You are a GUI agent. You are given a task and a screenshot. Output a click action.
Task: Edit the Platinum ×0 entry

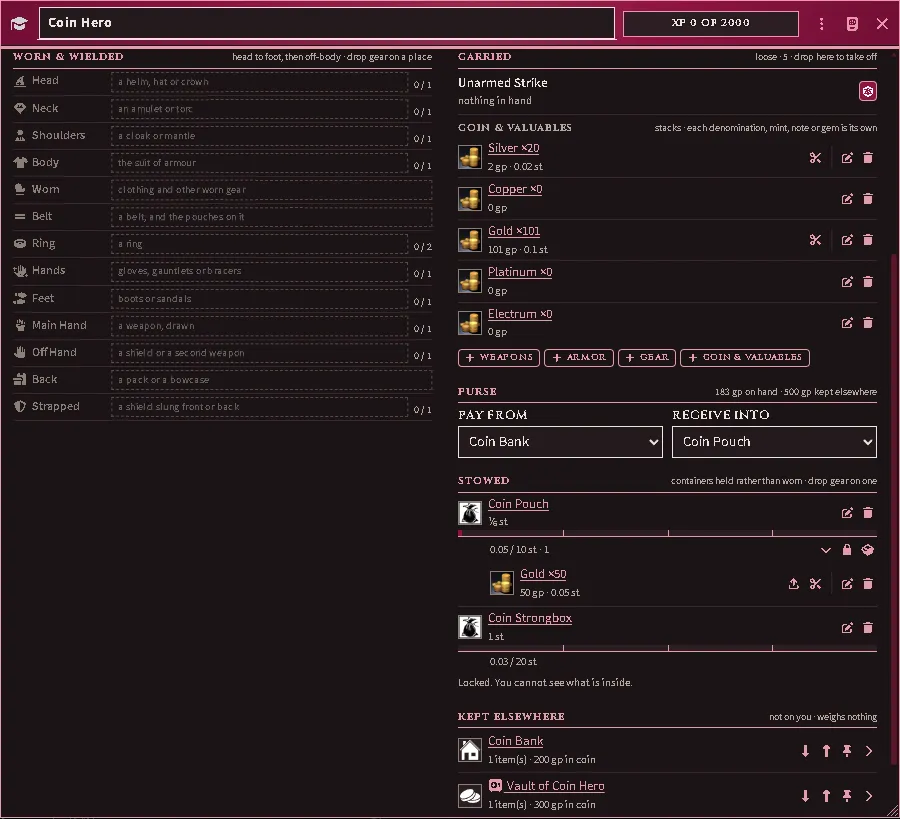pyautogui.click(x=847, y=282)
